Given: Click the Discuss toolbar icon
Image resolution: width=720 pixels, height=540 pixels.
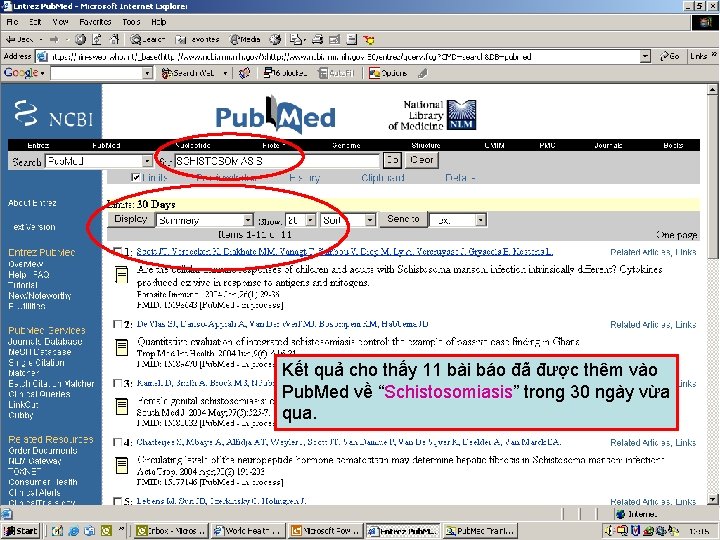Looking at the screenshot, I should pos(352,39).
